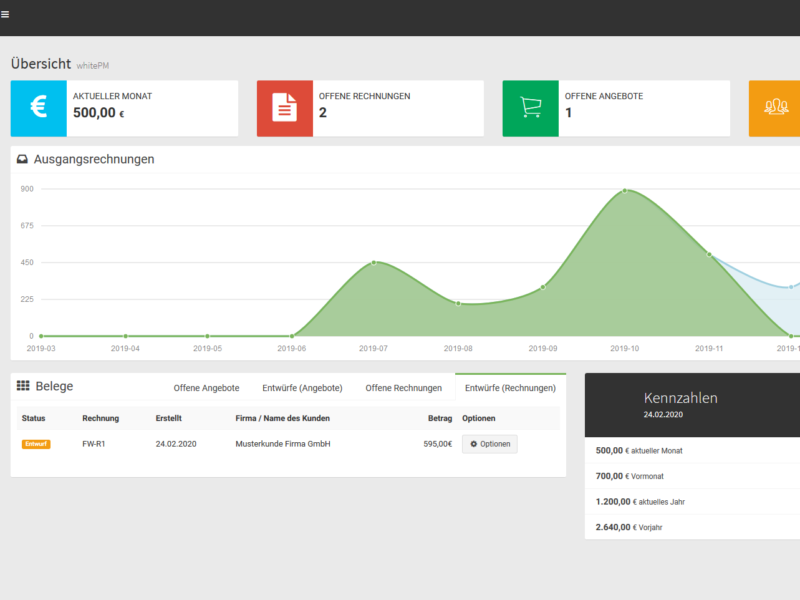The image size is (800, 600).
Task: Open the hamburger menu in the top bar
Action: pyautogui.click(x=5, y=14)
